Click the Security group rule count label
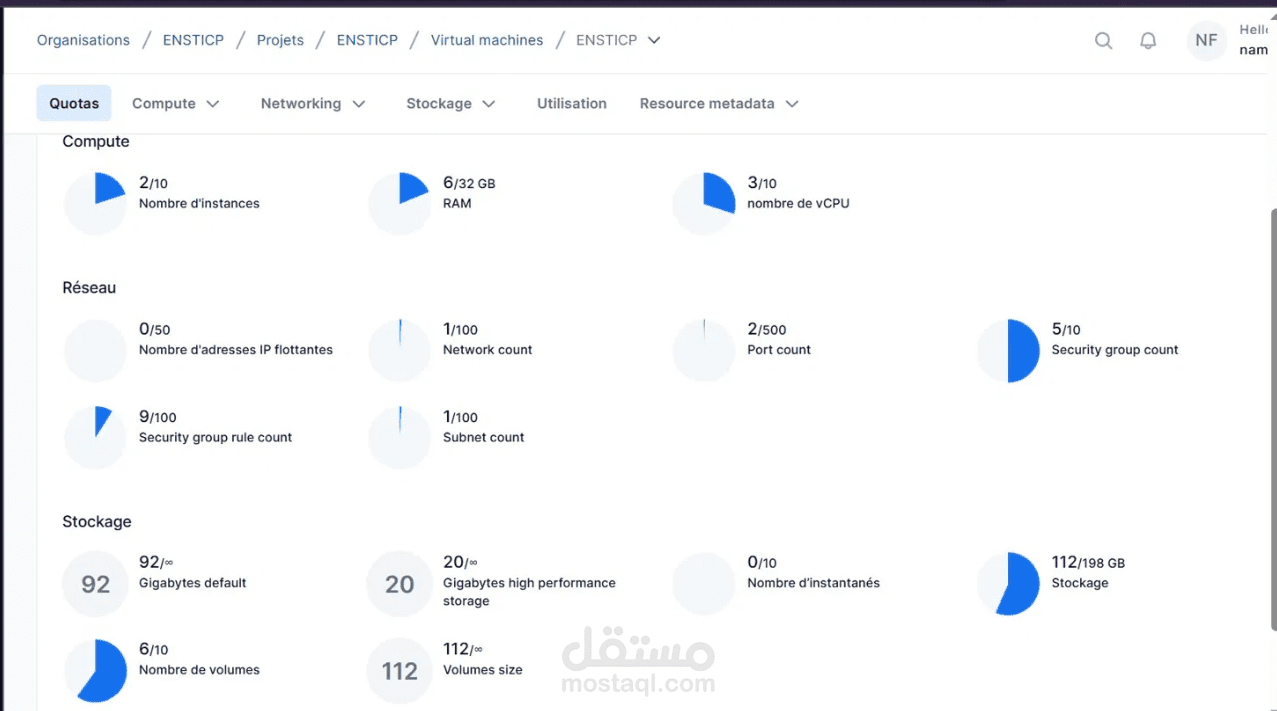This screenshot has width=1277, height=711. coord(215,438)
